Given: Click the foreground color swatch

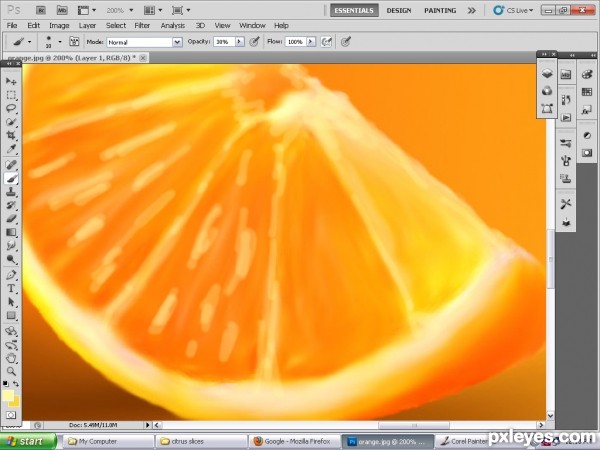Looking at the screenshot, I should tap(8, 395).
